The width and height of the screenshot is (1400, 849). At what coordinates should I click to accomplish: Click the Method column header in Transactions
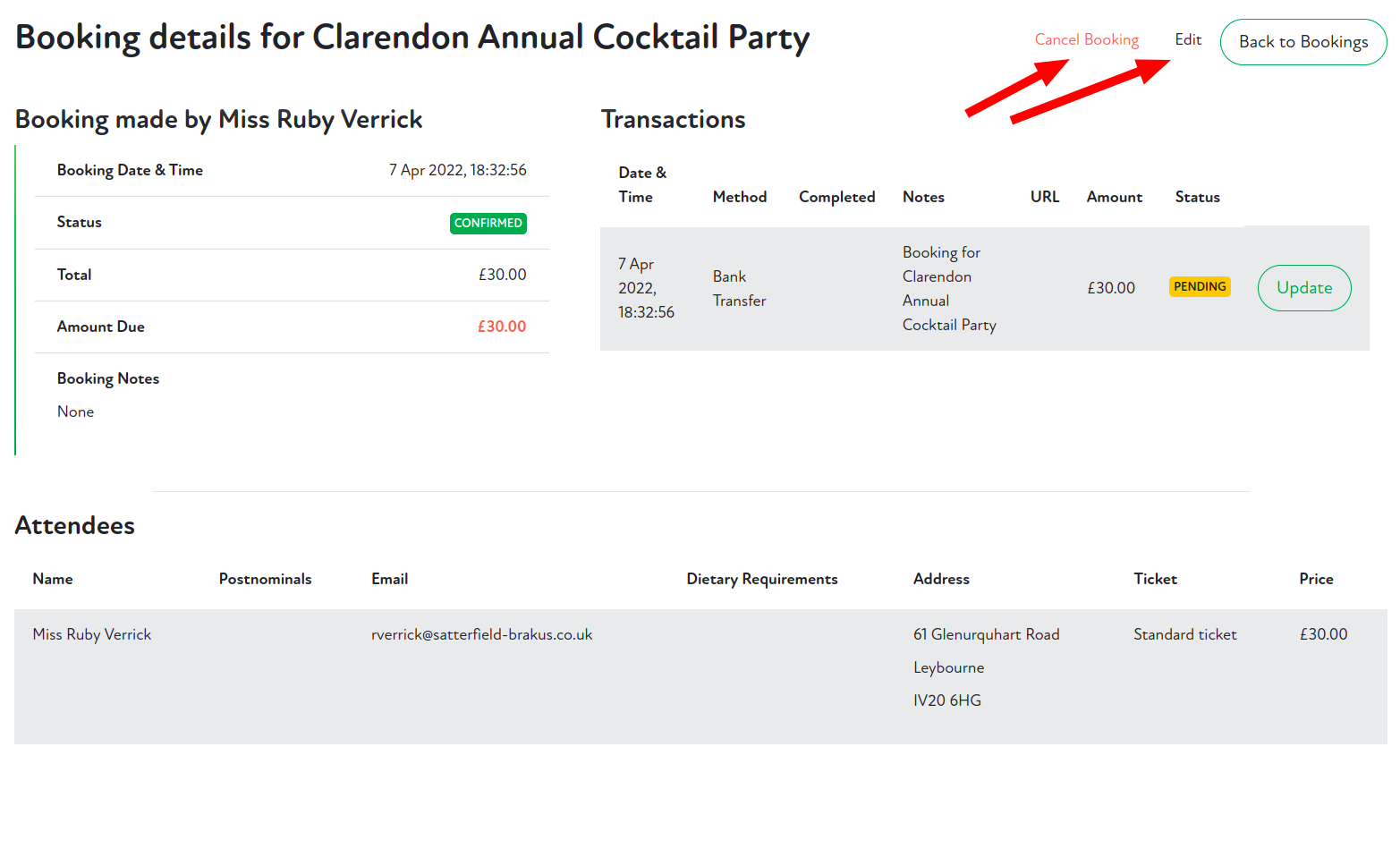[x=739, y=197]
